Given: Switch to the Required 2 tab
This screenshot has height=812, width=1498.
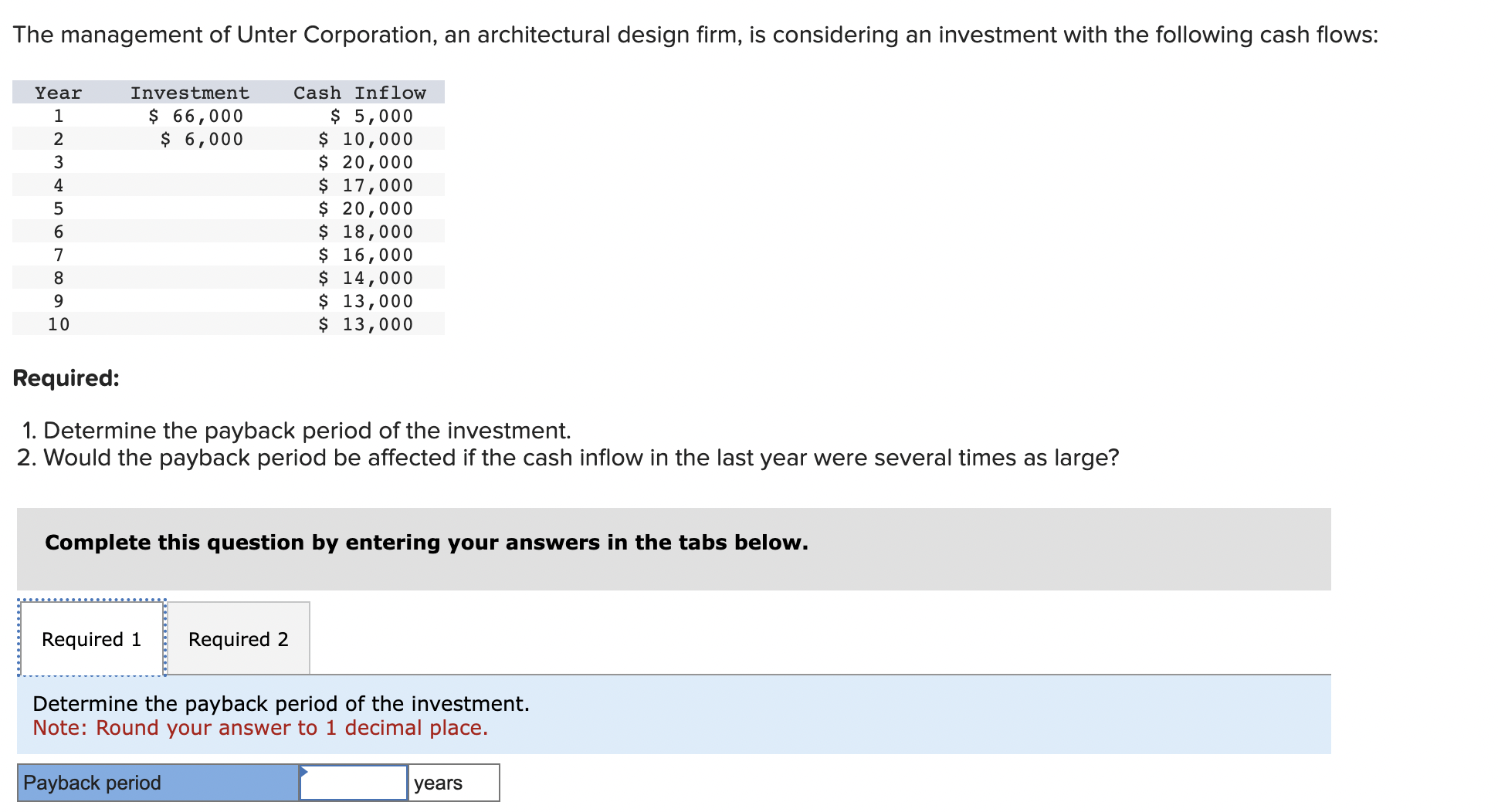Looking at the screenshot, I should click(238, 638).
